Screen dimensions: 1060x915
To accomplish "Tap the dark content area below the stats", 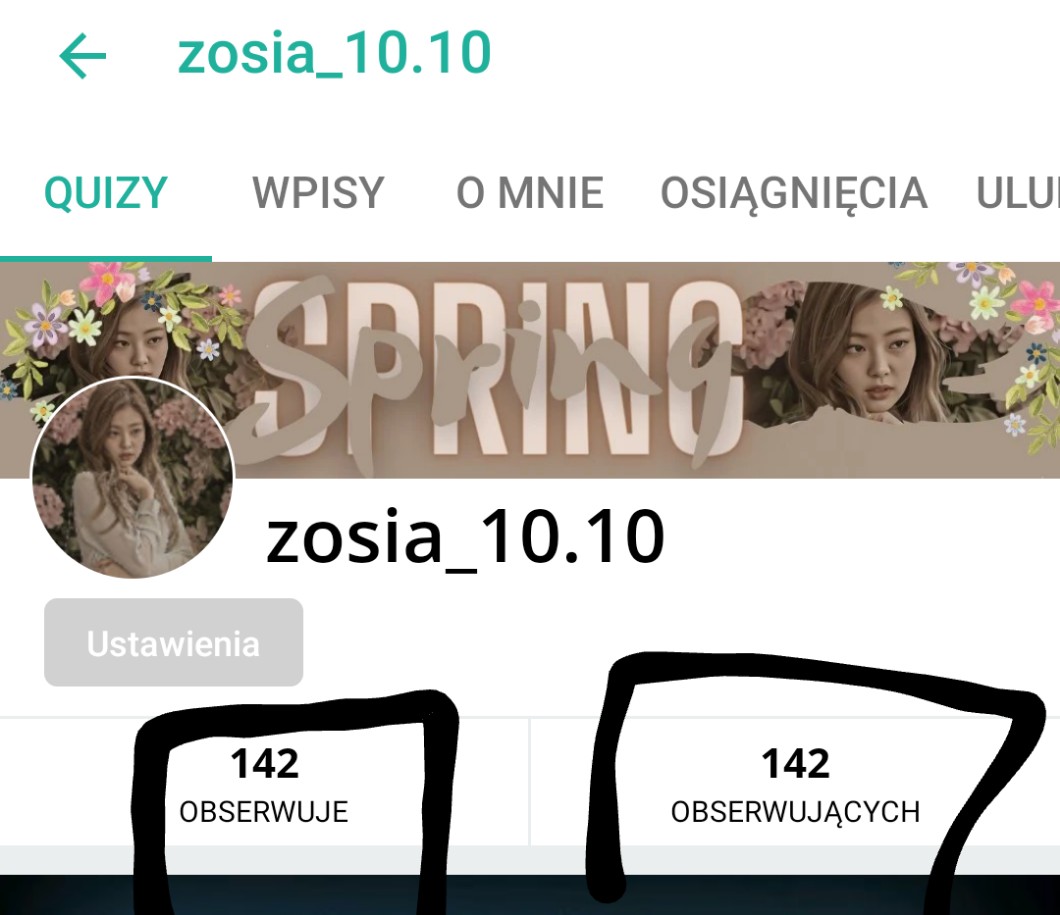I will tap(530, 895).
